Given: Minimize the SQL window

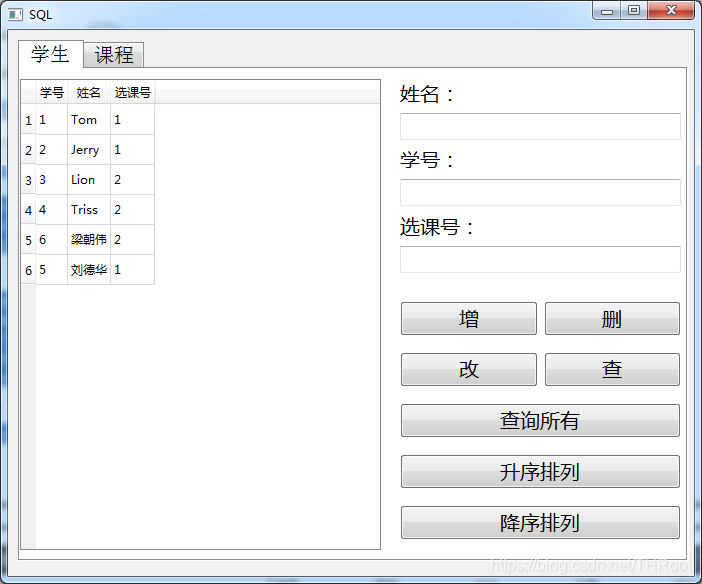Looking at the screenshot, I should point(607,11).
